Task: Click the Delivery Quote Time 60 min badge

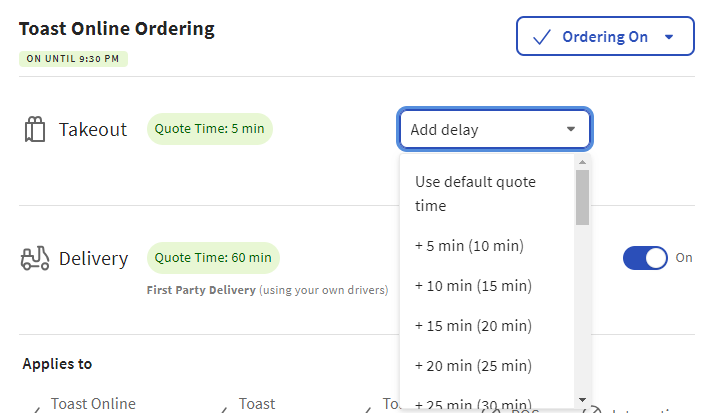Action: coord(213,258)
